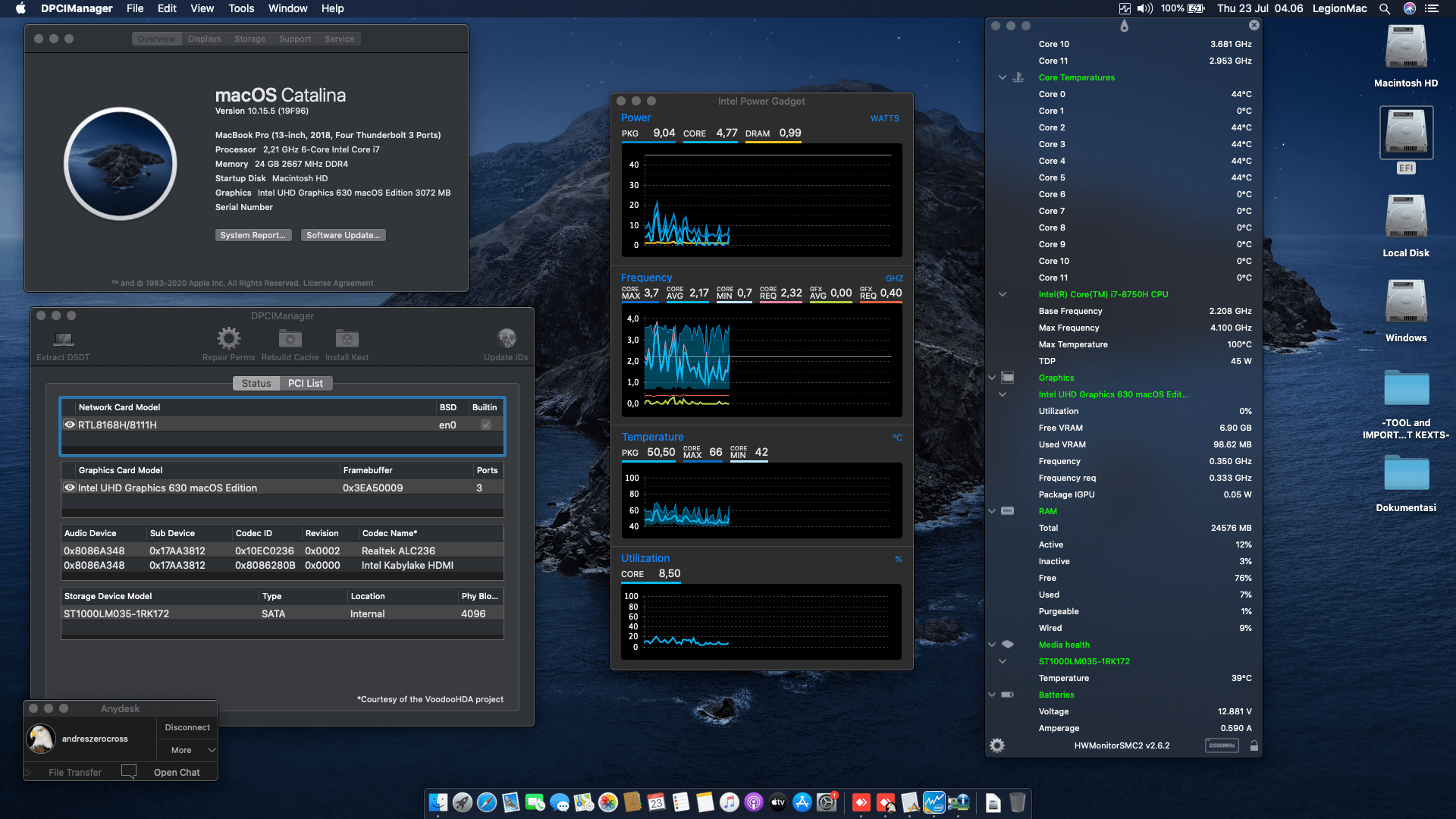Image resolution: width=1456 pixels, height=819 pixels.
Task: Click andreszerocross avatar in Anydesk
Action: (41, 739)
